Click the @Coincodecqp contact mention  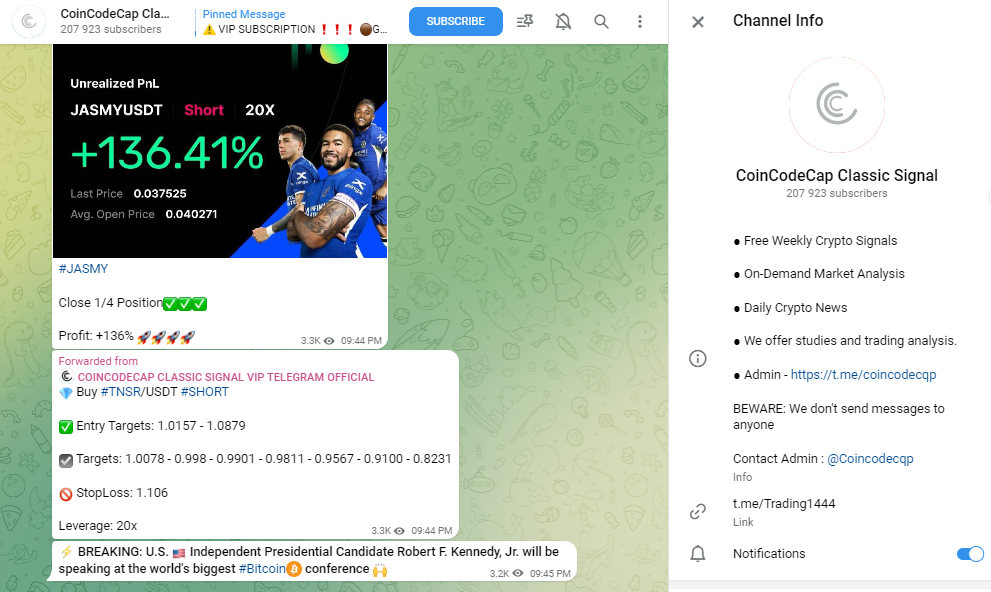[x=869, y=459]
